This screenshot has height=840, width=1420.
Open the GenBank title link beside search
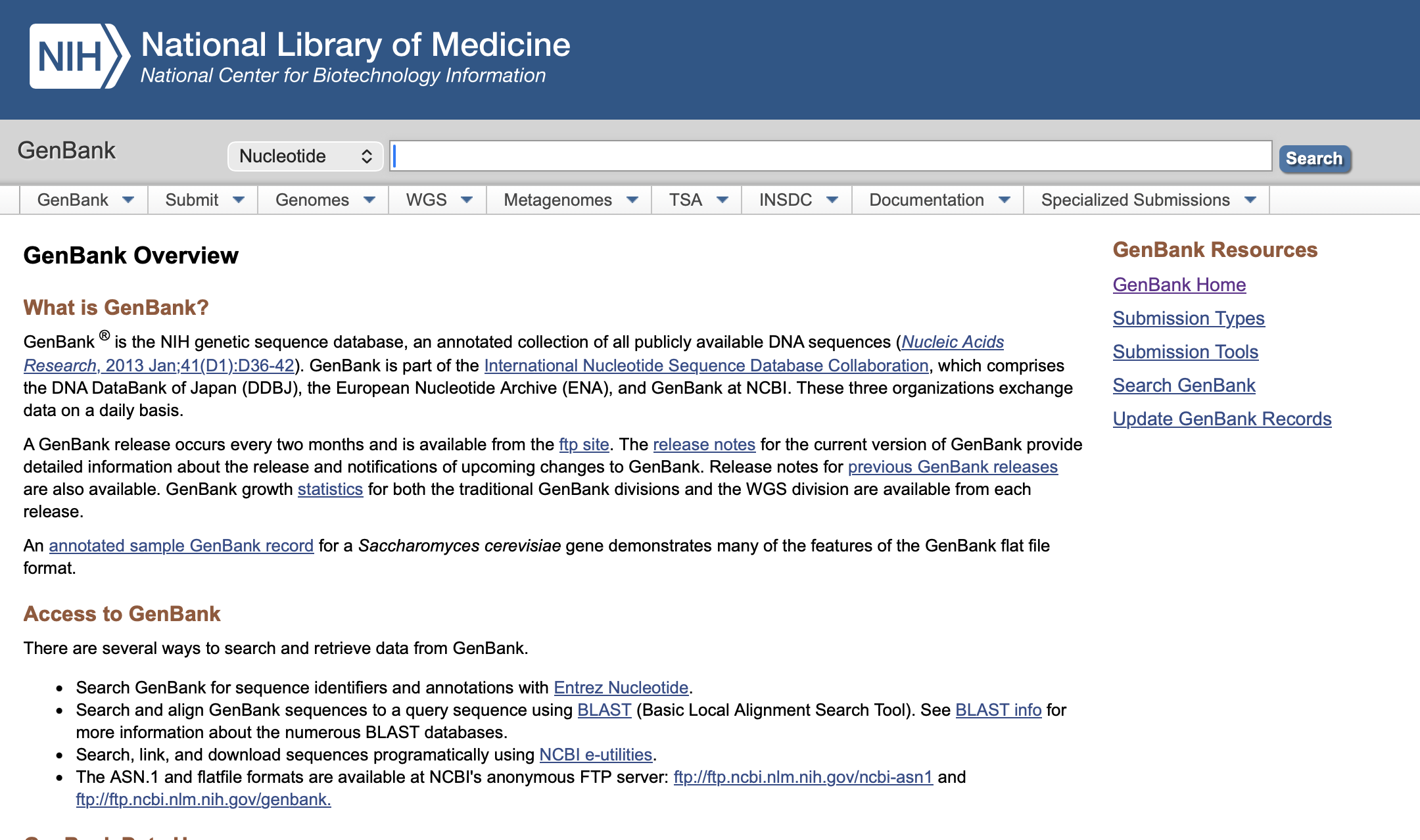pos(66,151)
